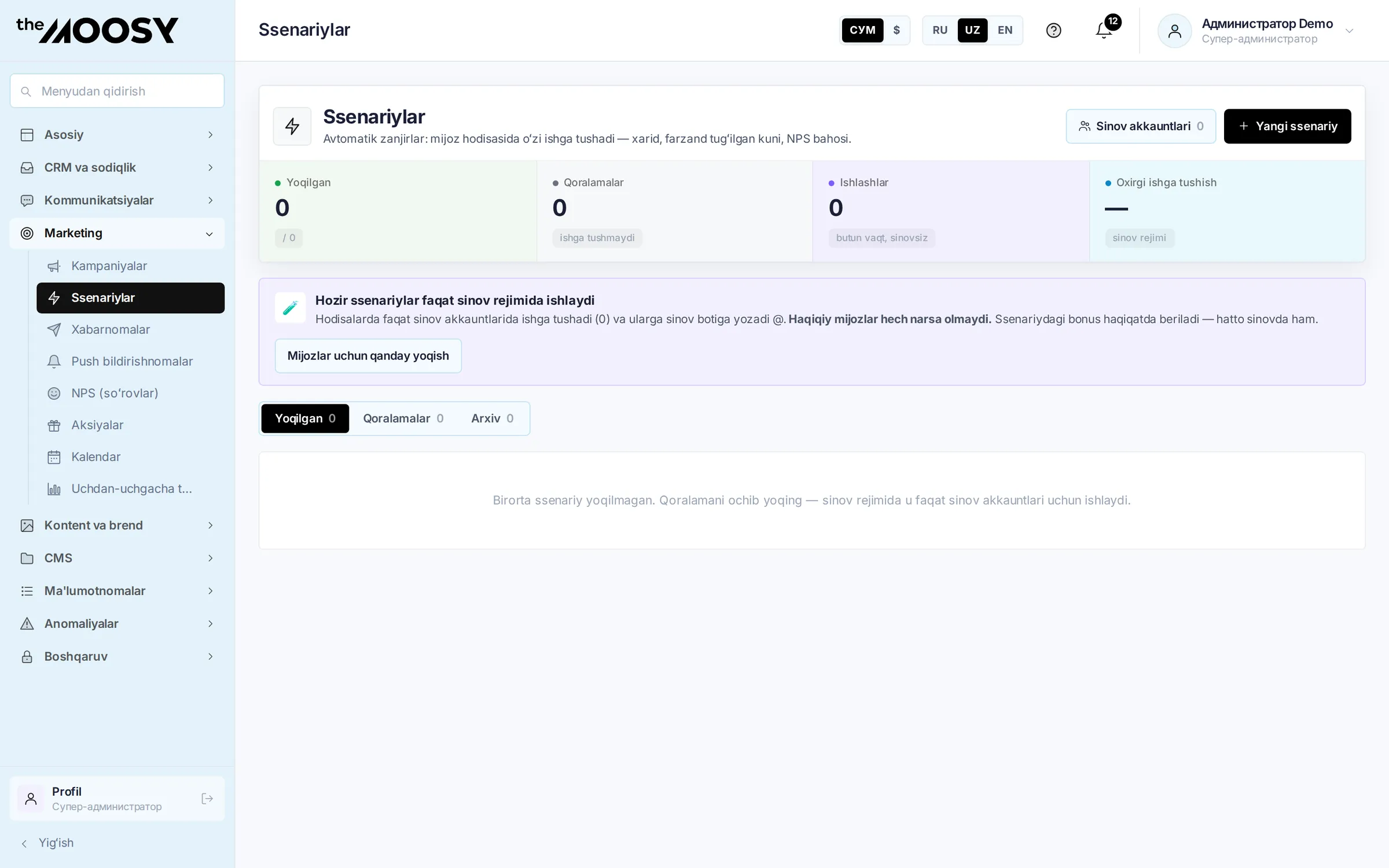
Task: Click the test tube icon in notice banner
Action: (290, 307)
